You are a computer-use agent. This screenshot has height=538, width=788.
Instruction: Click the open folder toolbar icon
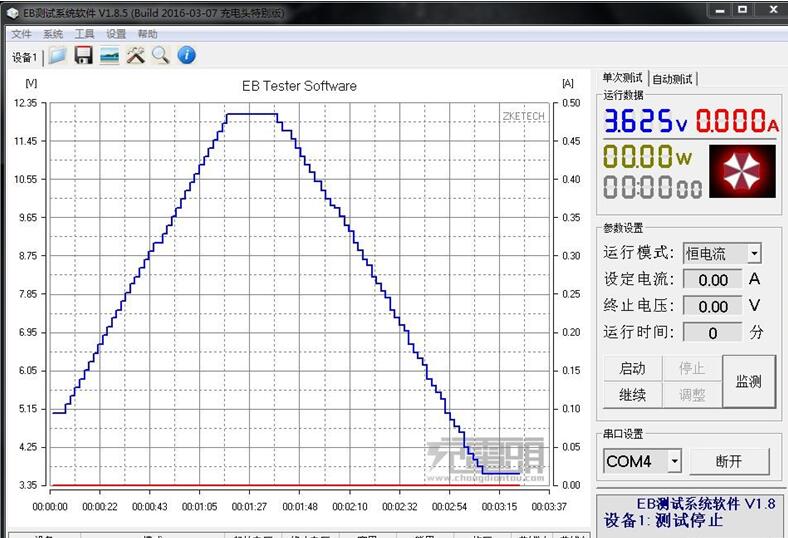pyautogui.click(x=57, y=56)
